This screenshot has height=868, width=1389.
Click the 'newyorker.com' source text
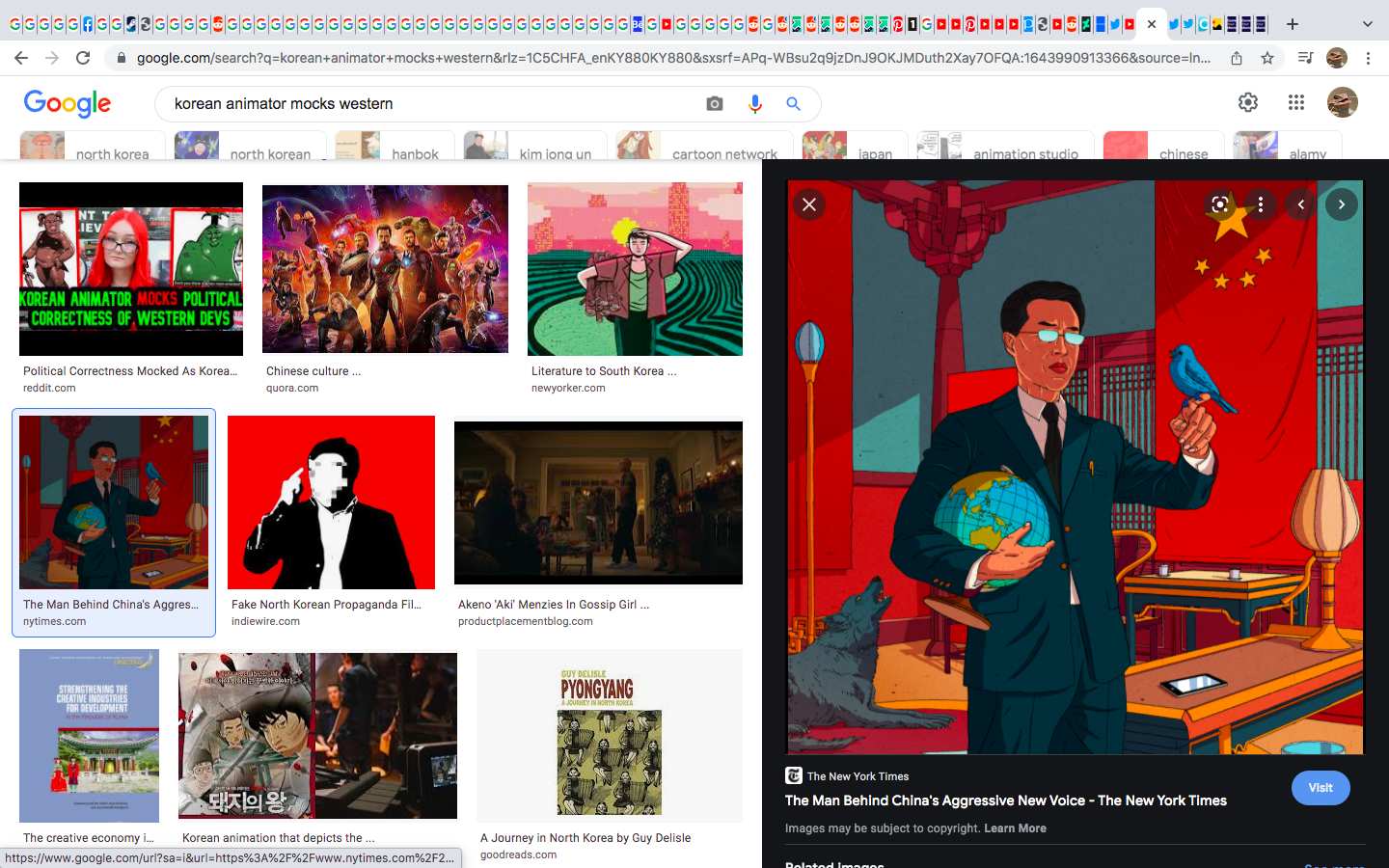pos(568,388)
